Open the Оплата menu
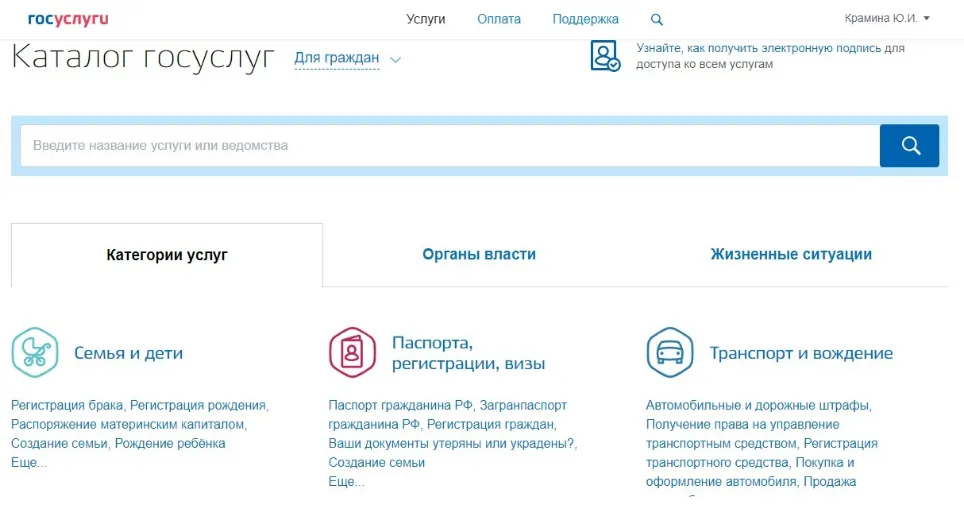The height and width of the screenshot is (506, 964). [499, 19]
